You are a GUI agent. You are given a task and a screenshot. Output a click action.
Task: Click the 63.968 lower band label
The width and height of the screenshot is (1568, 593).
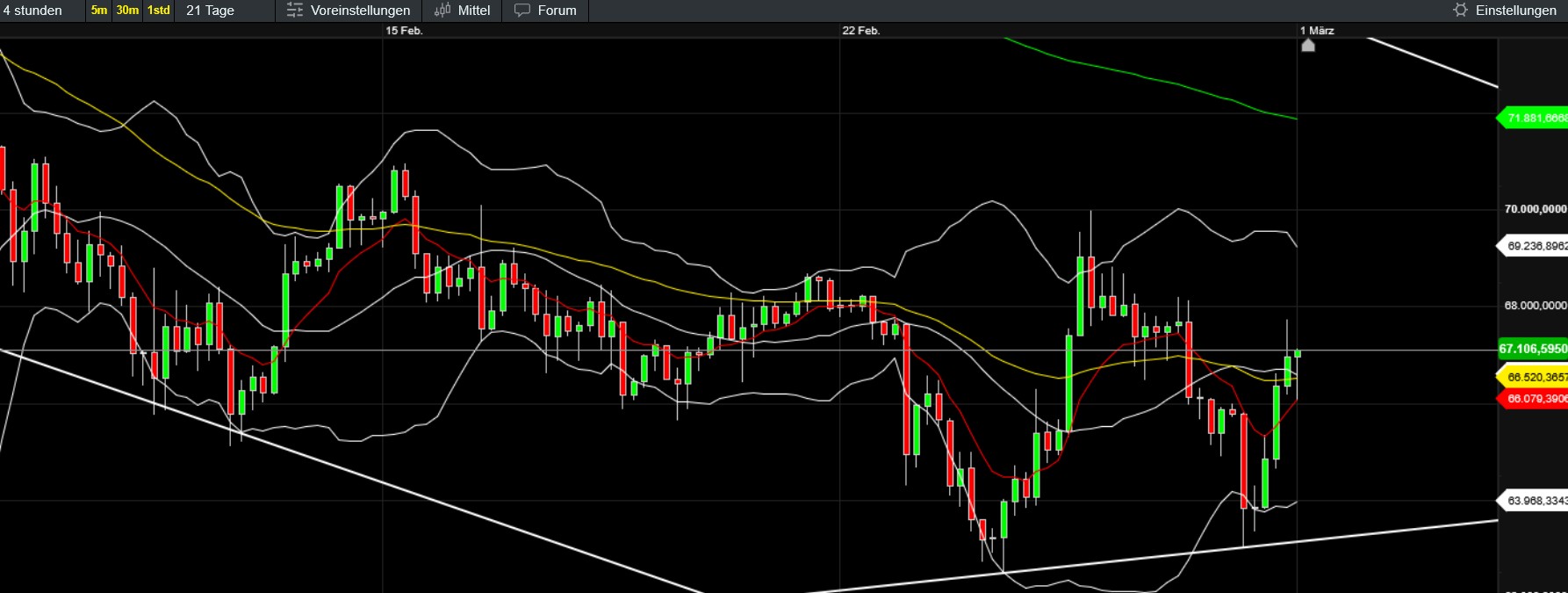[x=1536, y=501]
